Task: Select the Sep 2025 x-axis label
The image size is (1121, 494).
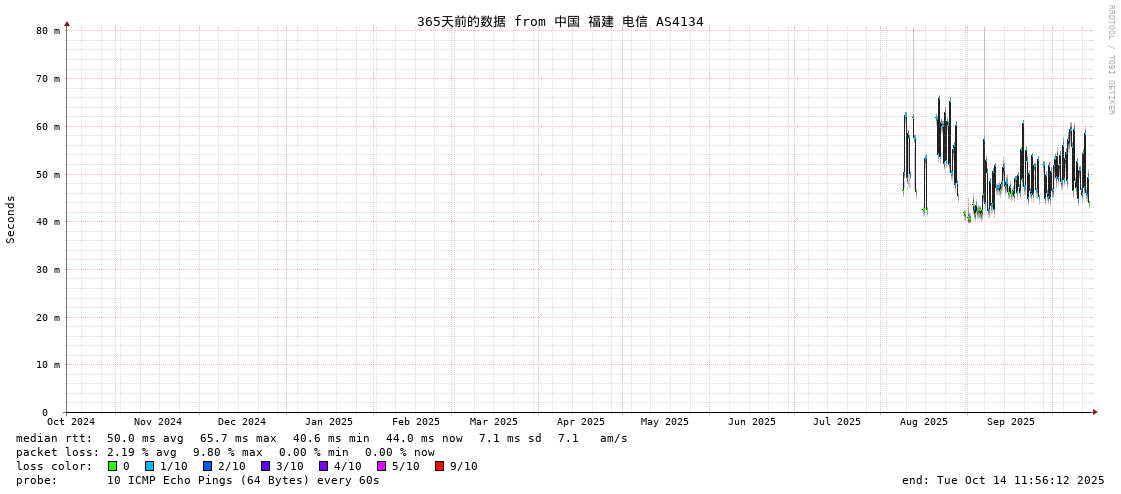Action: (x=1010, y=422)
